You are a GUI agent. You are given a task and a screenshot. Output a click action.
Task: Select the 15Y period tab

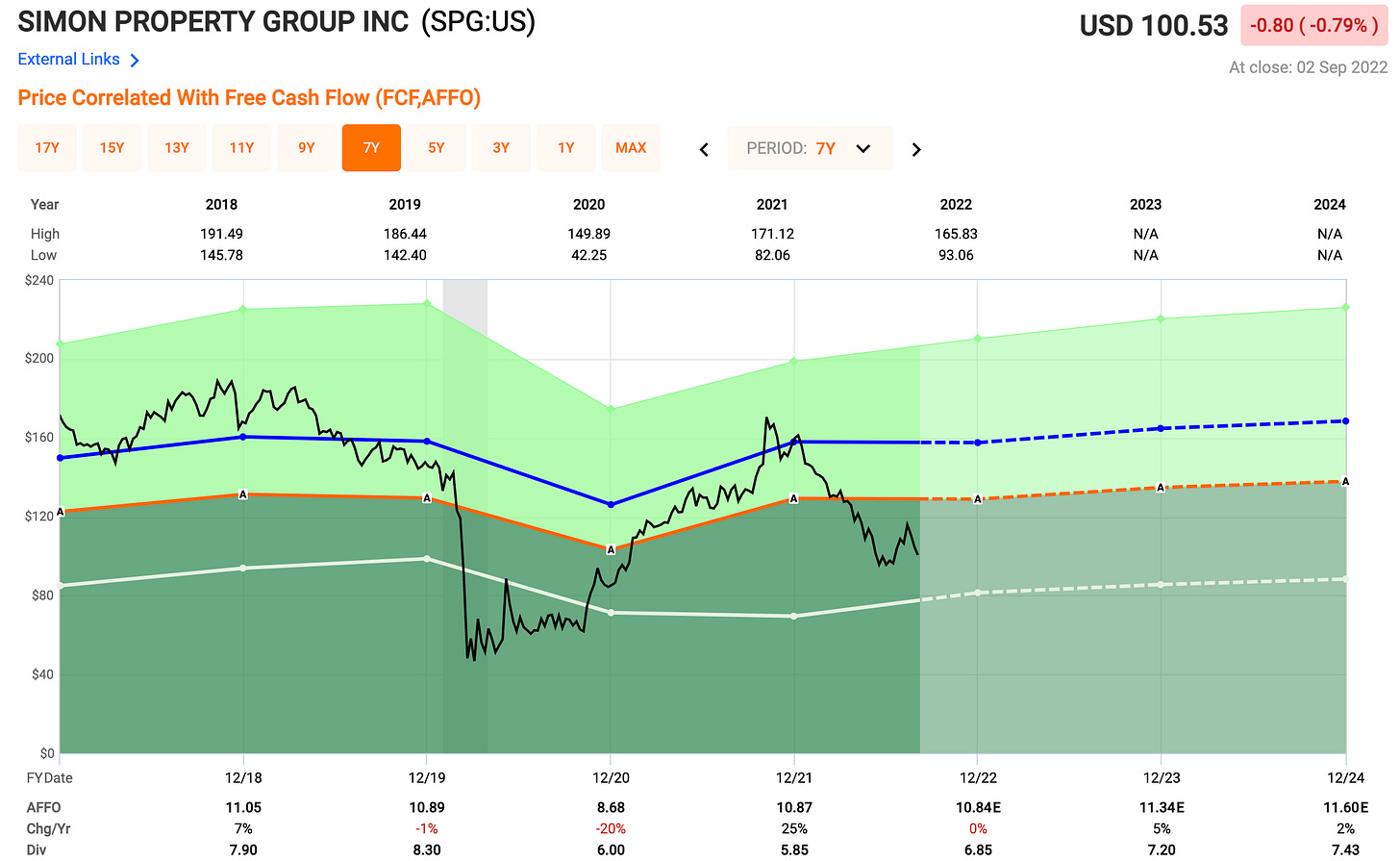point(112,148)
